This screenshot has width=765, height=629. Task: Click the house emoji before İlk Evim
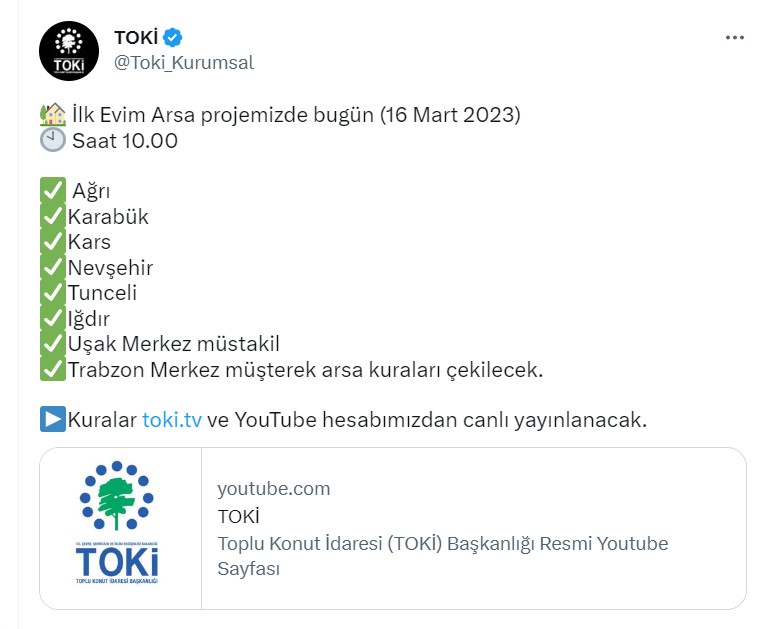(53, 115)
